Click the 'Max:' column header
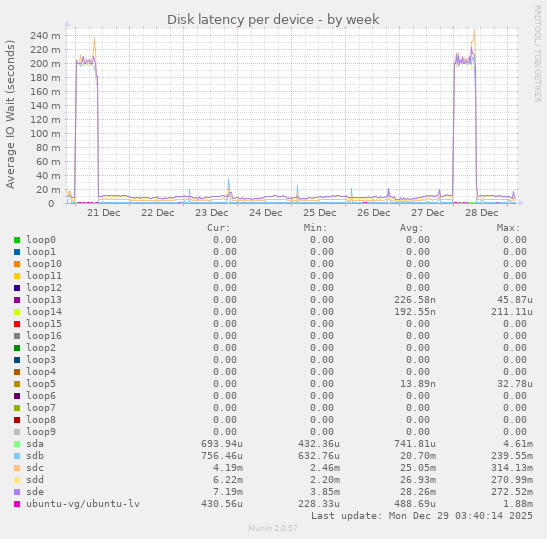Image resolution: width=547 pixels, height=539 pixels. [x=509, y=228]
